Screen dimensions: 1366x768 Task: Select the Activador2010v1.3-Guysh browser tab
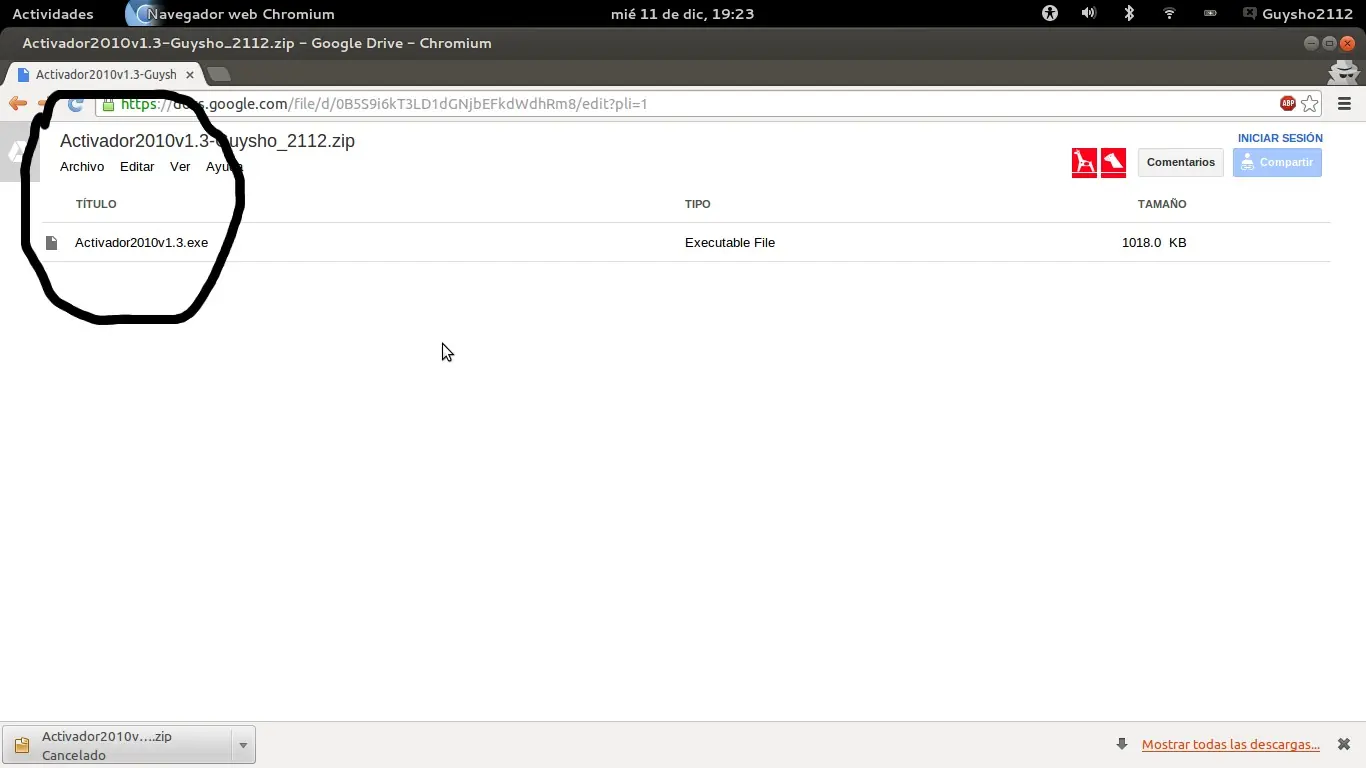(105, 75)
